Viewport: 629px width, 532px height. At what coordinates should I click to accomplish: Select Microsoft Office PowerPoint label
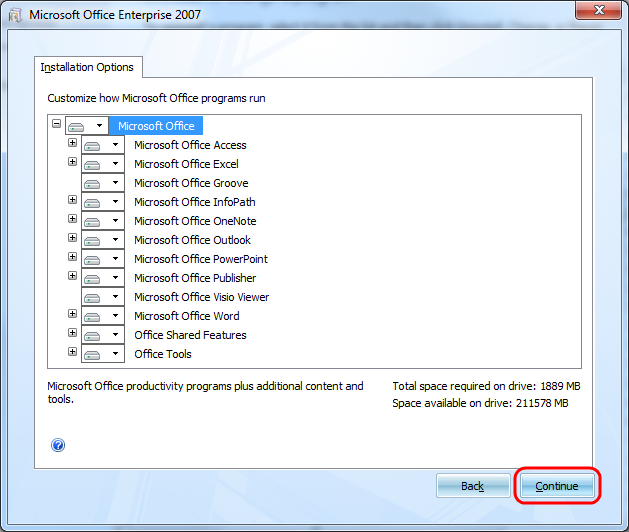click(201, 259)
